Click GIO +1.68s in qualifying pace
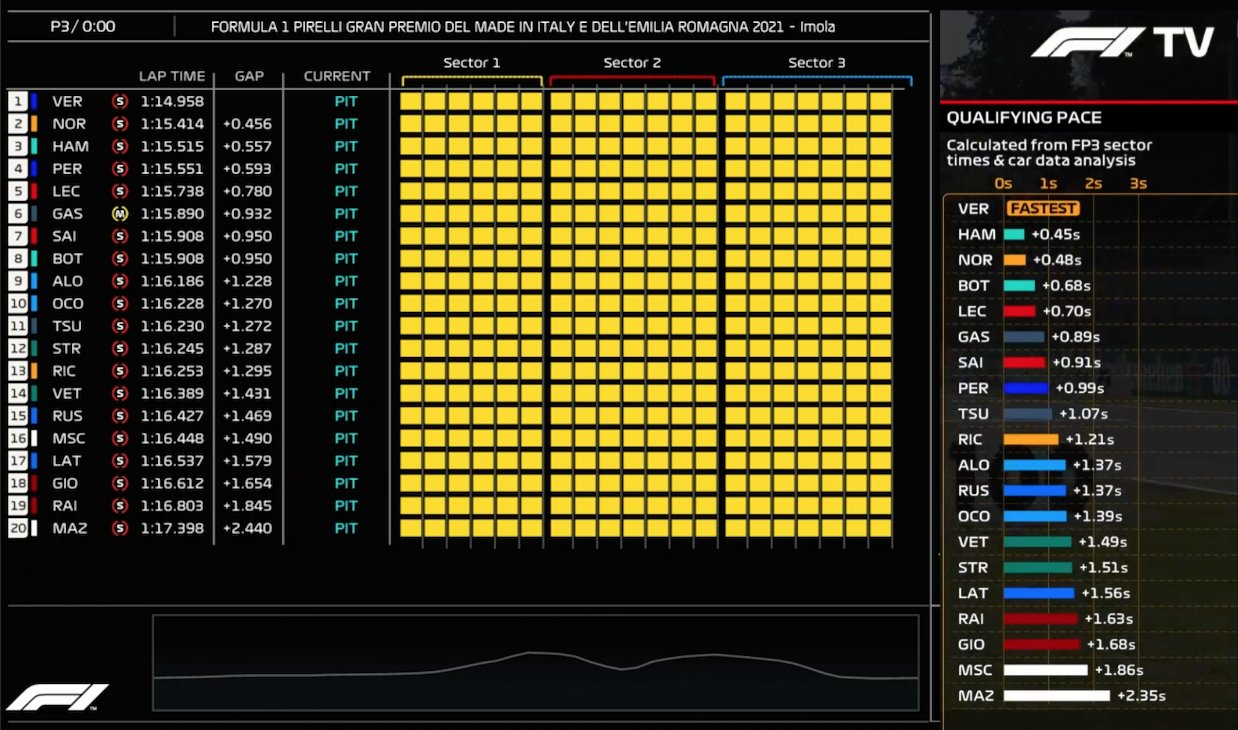This screenshot has height=730, width=1238. coord(1111,645)
